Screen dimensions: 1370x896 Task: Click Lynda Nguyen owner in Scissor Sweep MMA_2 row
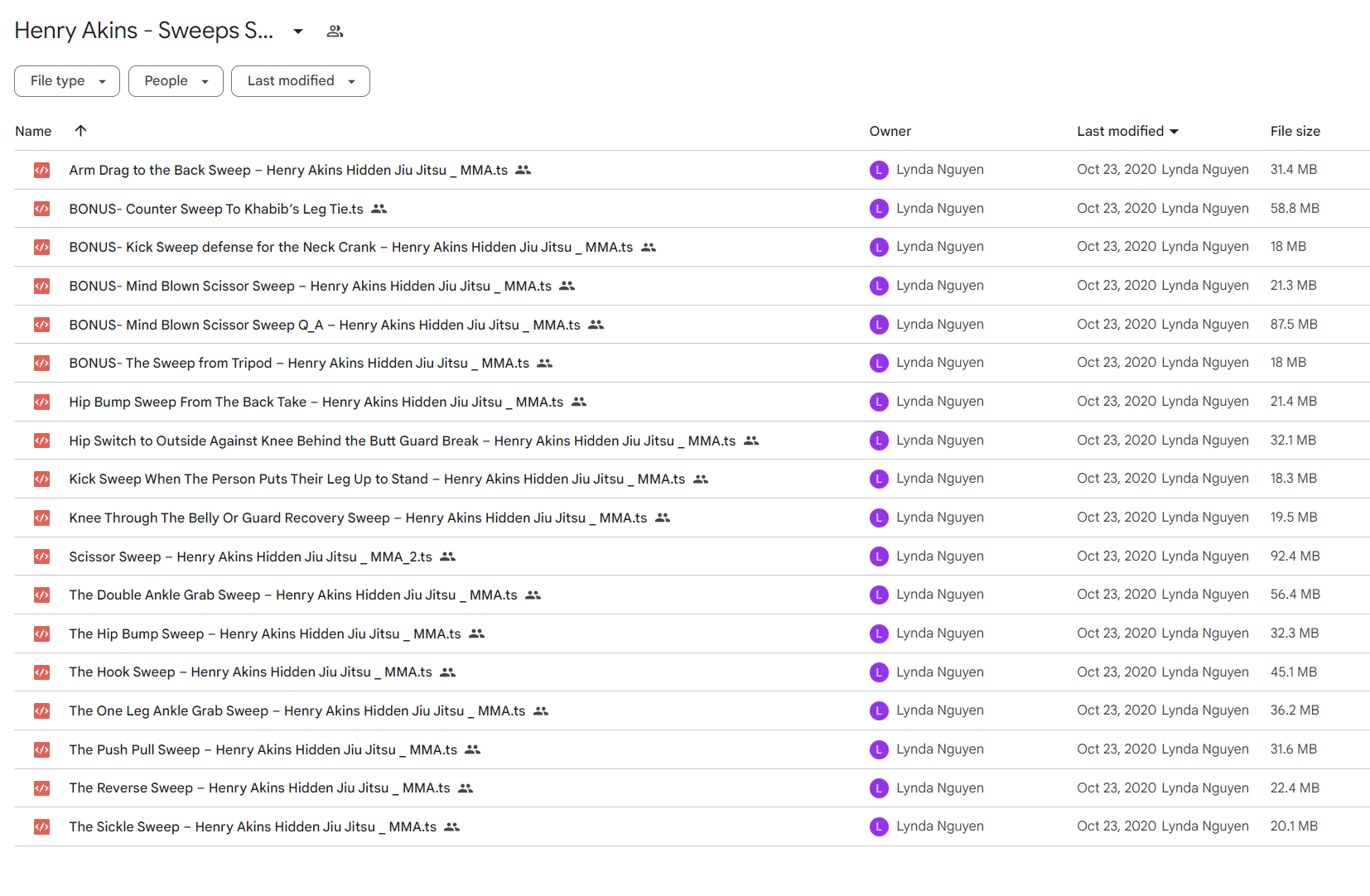[x=940, y=556]
